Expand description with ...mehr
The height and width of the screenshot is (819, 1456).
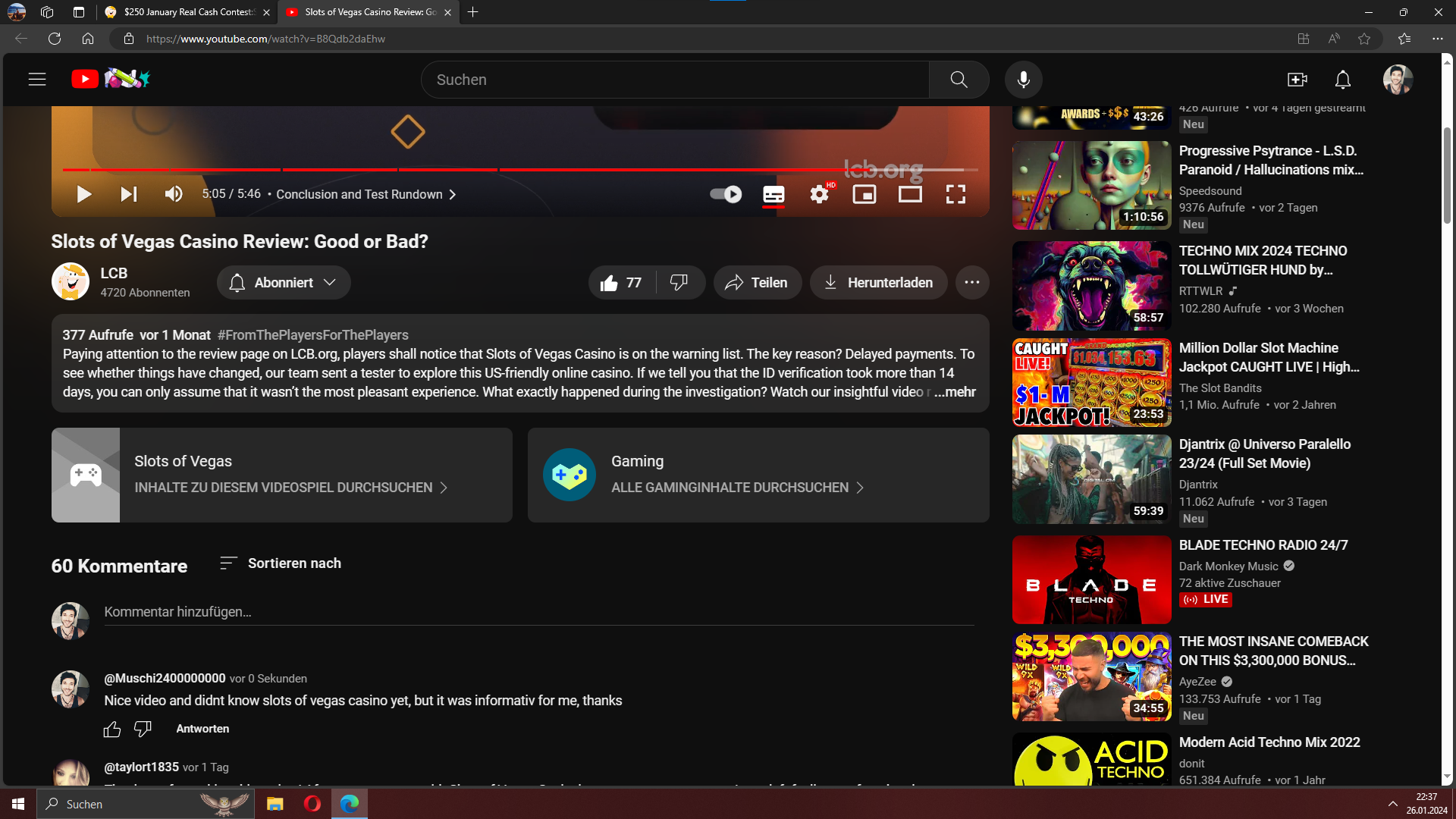(x=955, y=392)
